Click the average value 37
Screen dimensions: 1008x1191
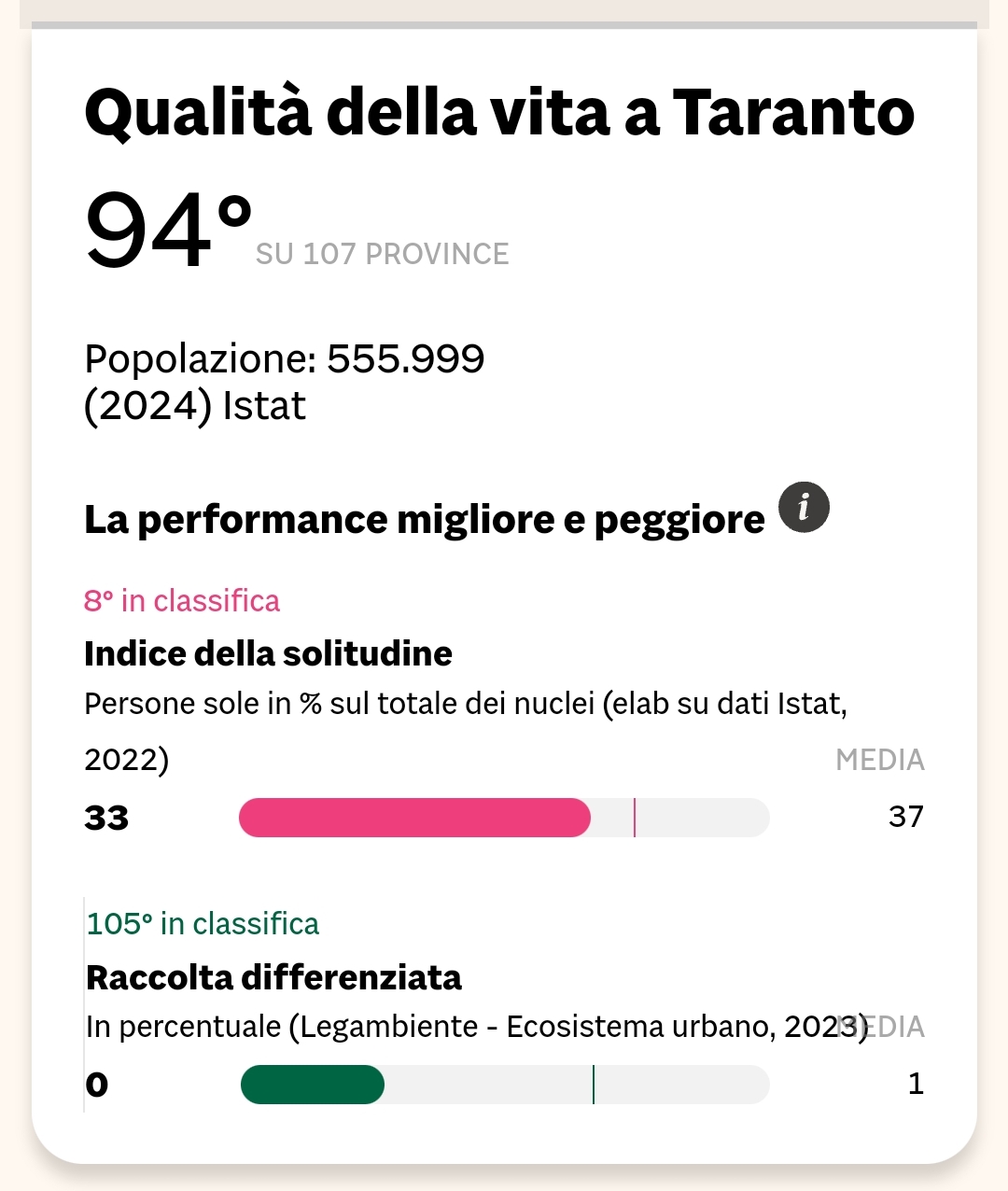click(x=905, y=817)
